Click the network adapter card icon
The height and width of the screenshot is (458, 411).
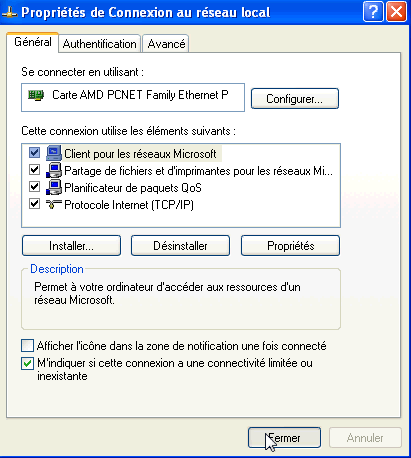click(x=36, y=95)
